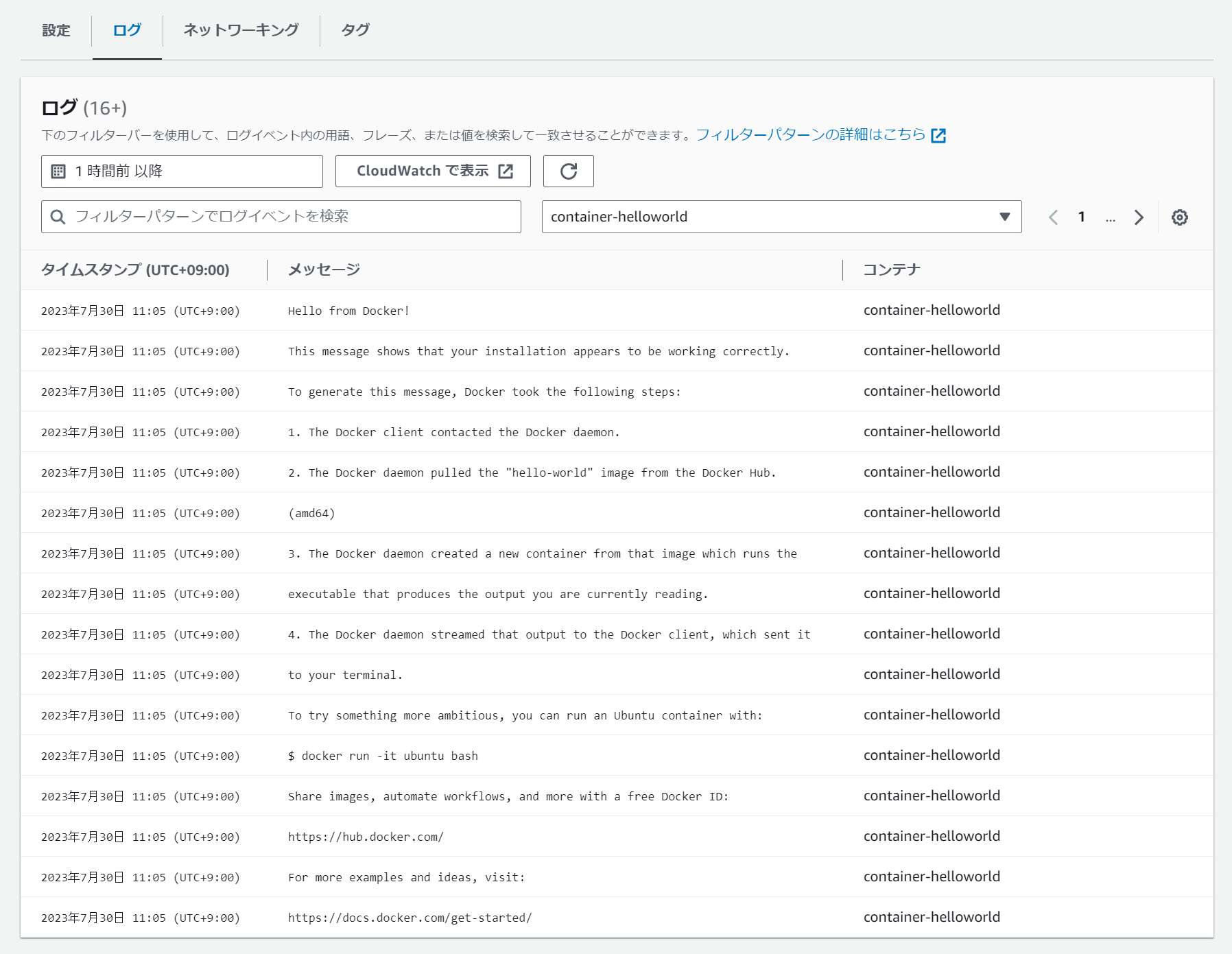
Task: Focus the log event filter search field
Action: [281, 217]
